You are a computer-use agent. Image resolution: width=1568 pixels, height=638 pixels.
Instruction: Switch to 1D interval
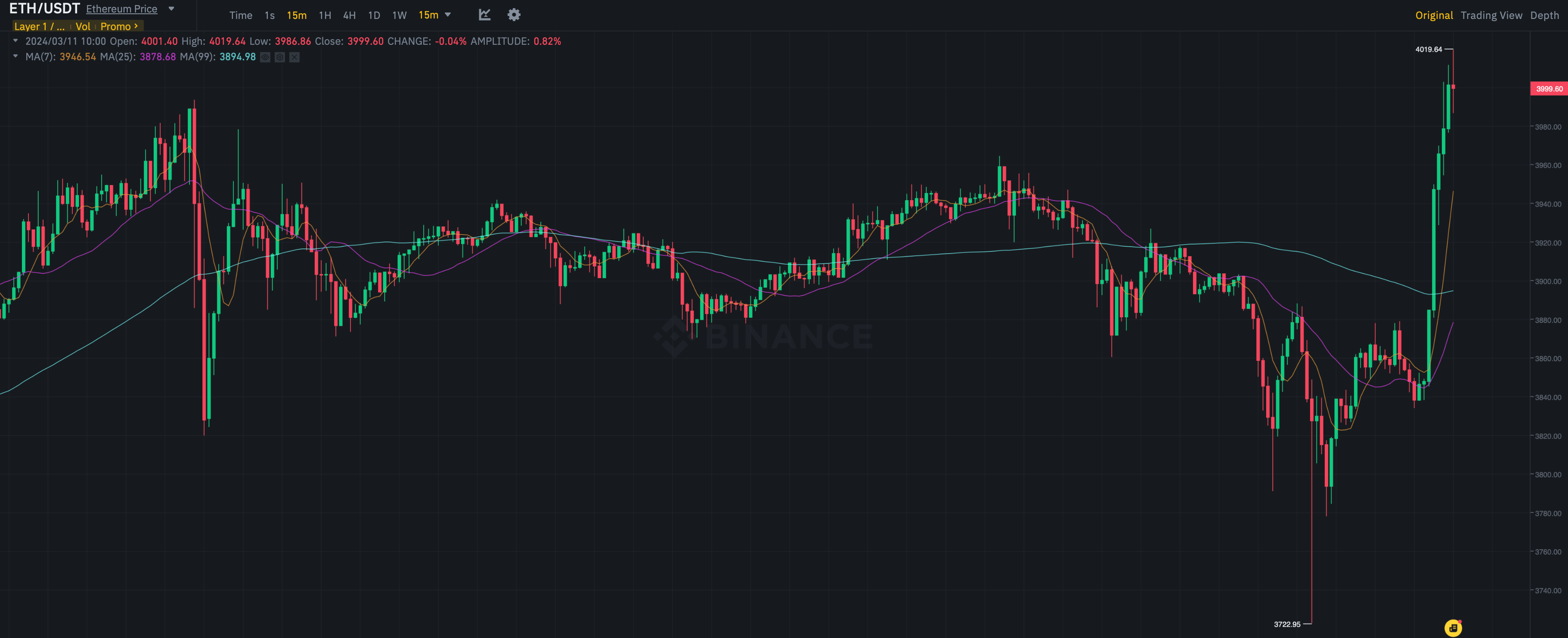pos(374,15)
